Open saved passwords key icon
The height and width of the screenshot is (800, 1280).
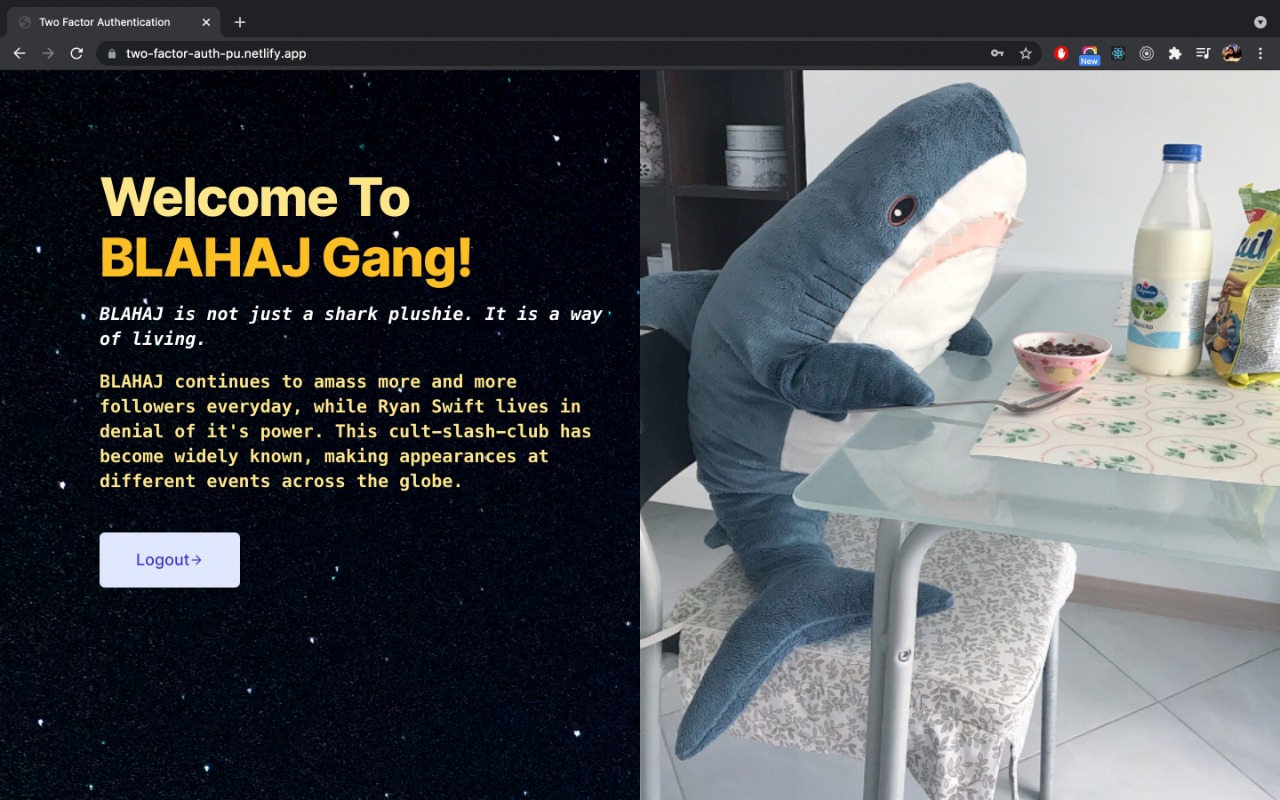pyautogui.click(x=997, y=53)
